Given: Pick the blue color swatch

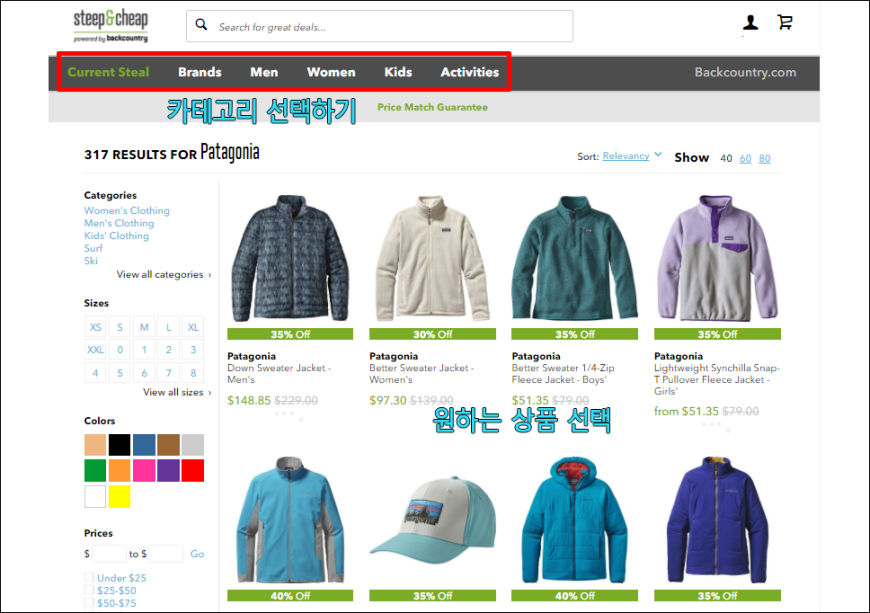Looking at the screenshot, I should click(x=144, y=445).
